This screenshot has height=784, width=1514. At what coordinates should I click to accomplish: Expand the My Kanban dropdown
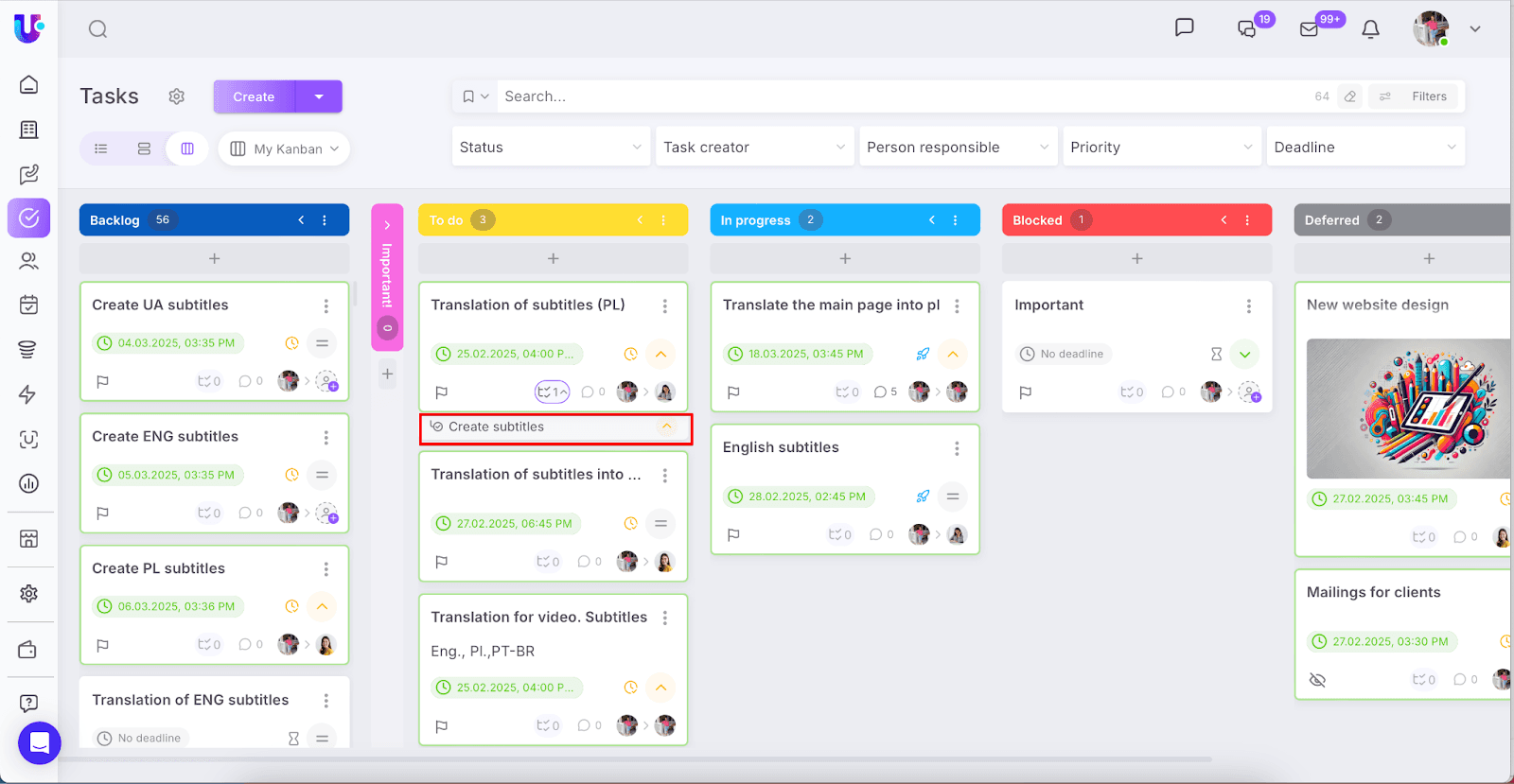(284, 148)
